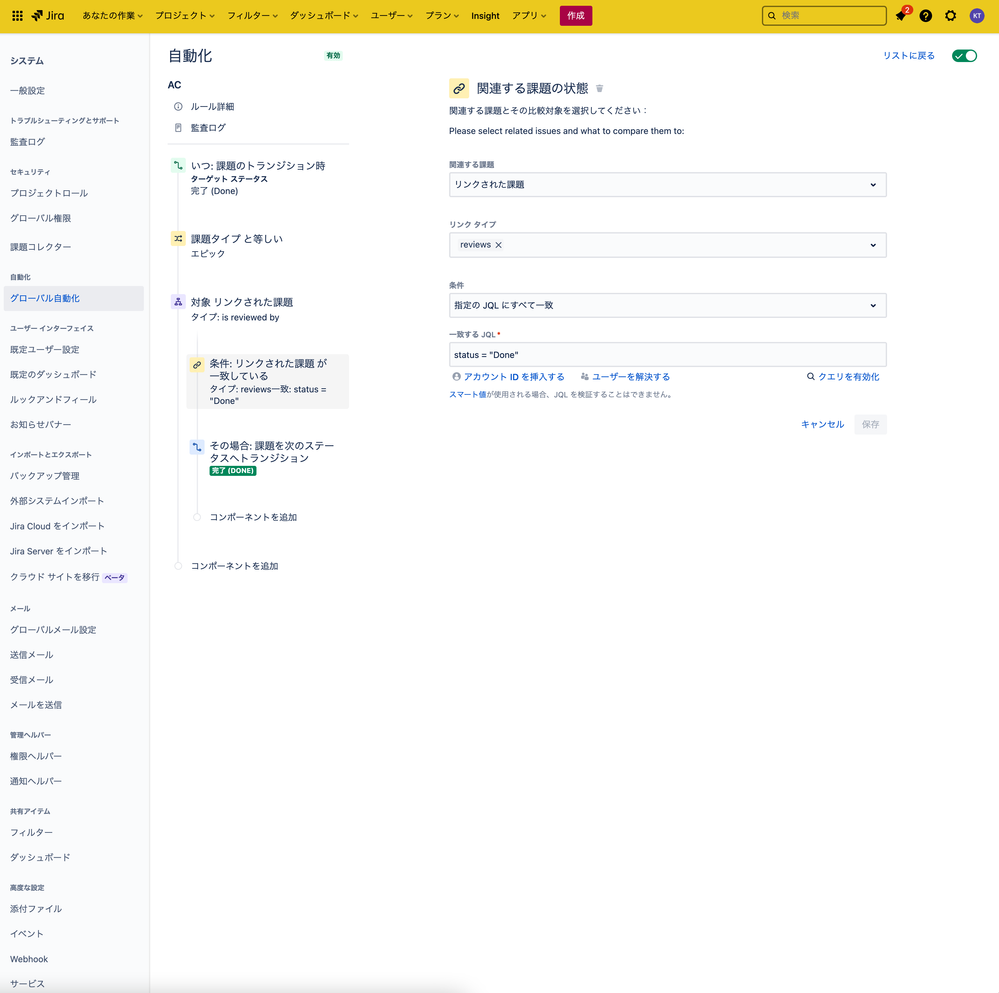The width and height of the screenshot is (999, 993).
Task: Click the 有効 status badge
Action: click(334, 55)
